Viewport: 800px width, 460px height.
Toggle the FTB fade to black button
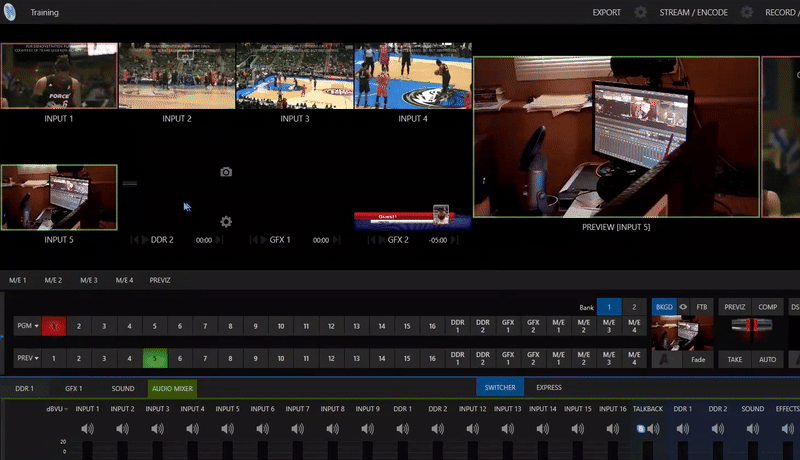(702, 307)
